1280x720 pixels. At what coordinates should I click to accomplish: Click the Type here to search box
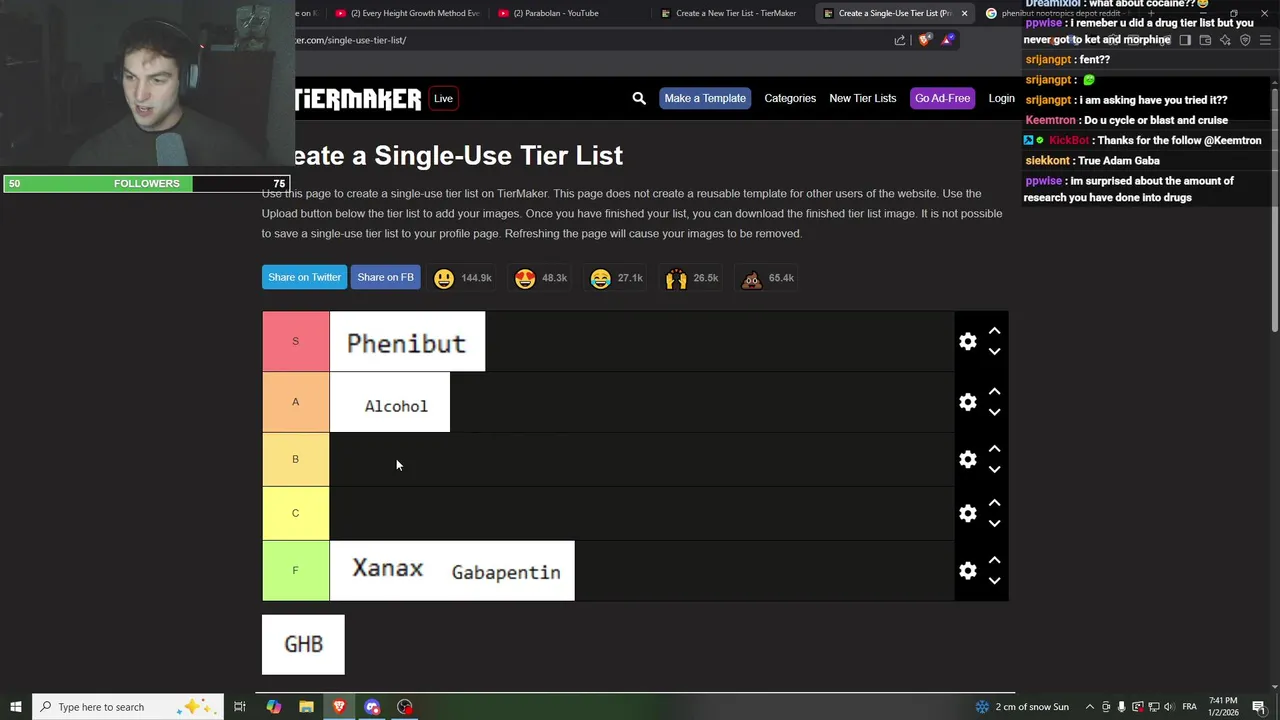[x=128, y=707]
